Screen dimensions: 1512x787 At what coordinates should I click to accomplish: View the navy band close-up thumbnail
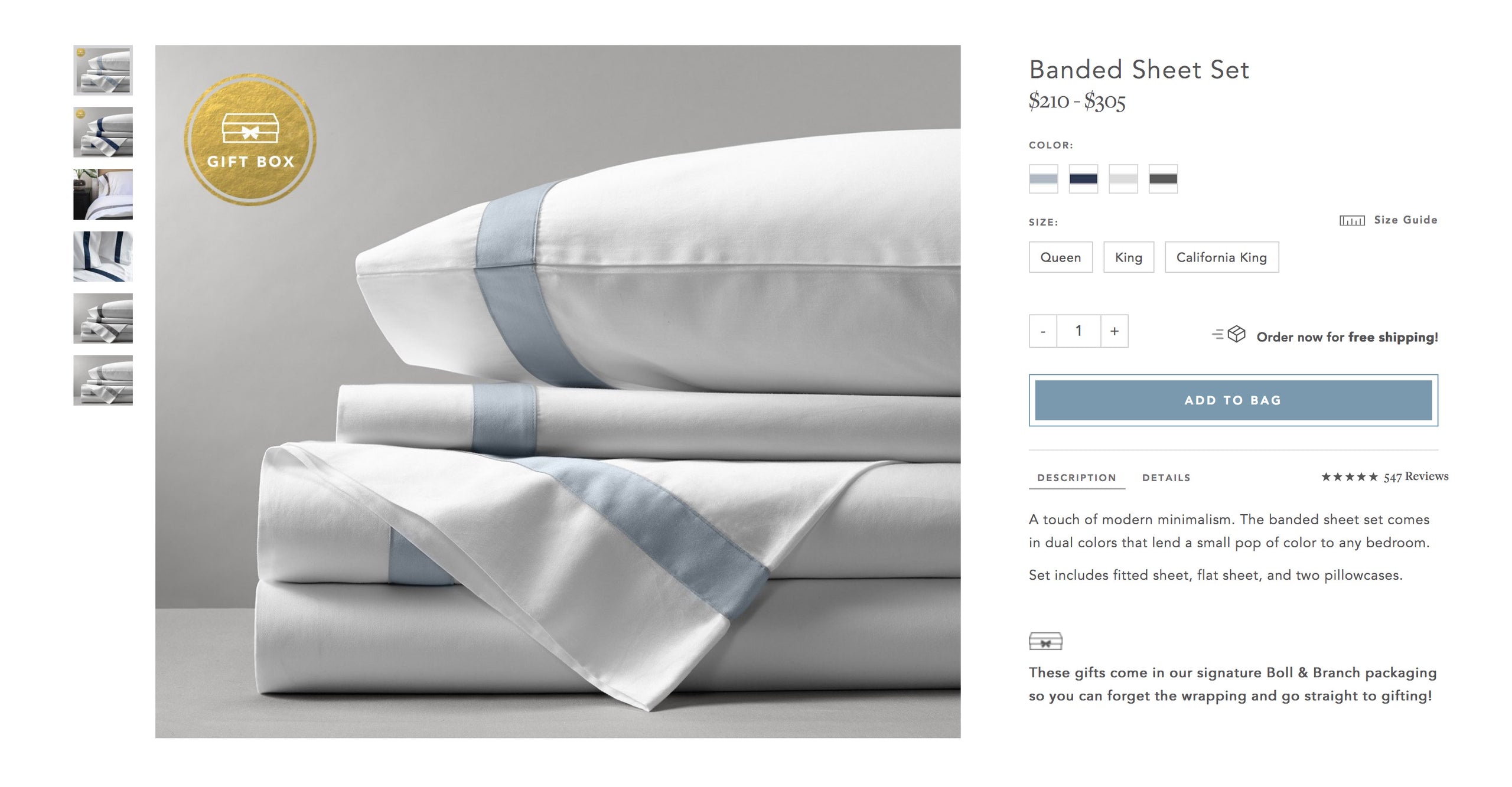tap(103, 256)
